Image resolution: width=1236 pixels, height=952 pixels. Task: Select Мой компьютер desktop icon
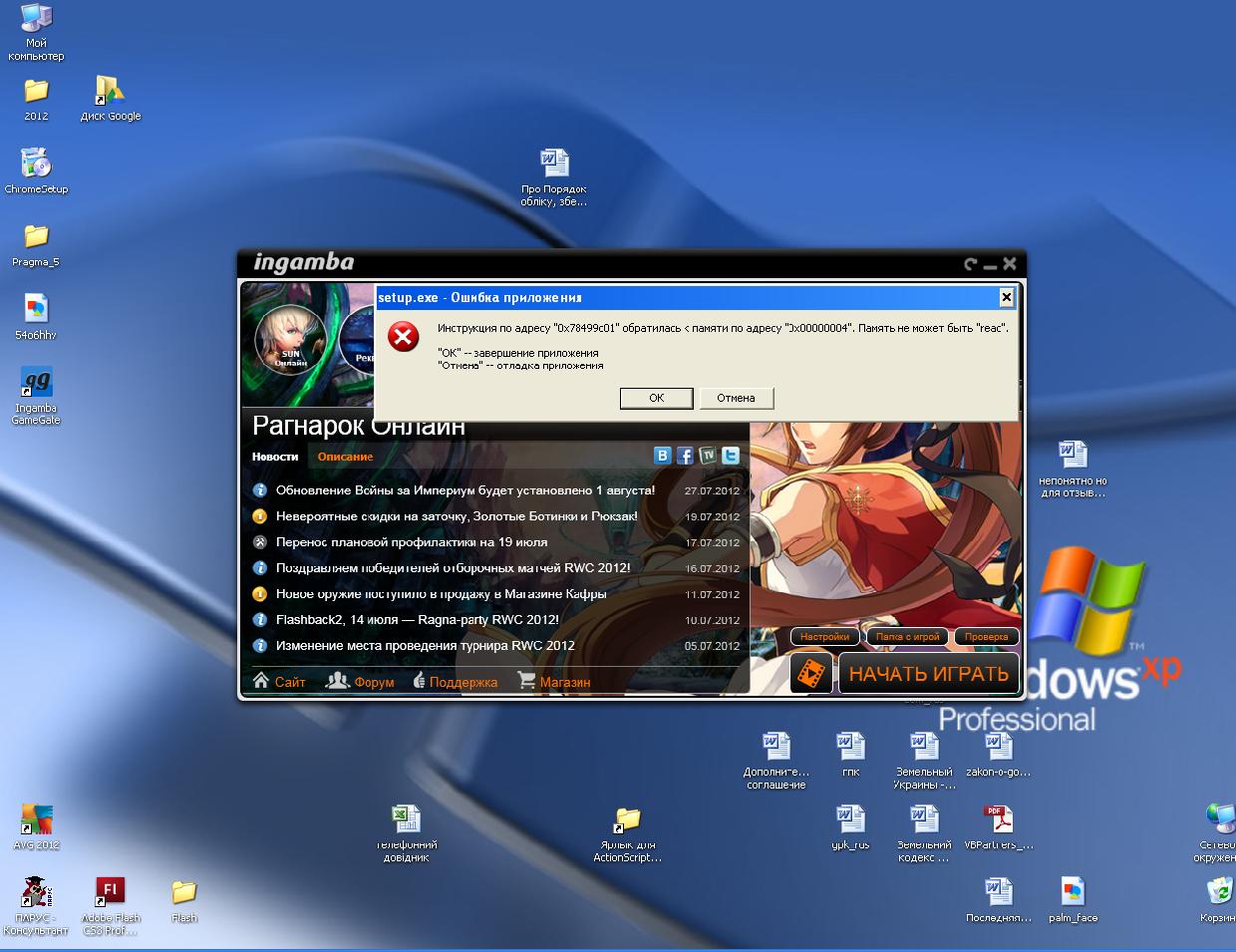tap(36, 32)
